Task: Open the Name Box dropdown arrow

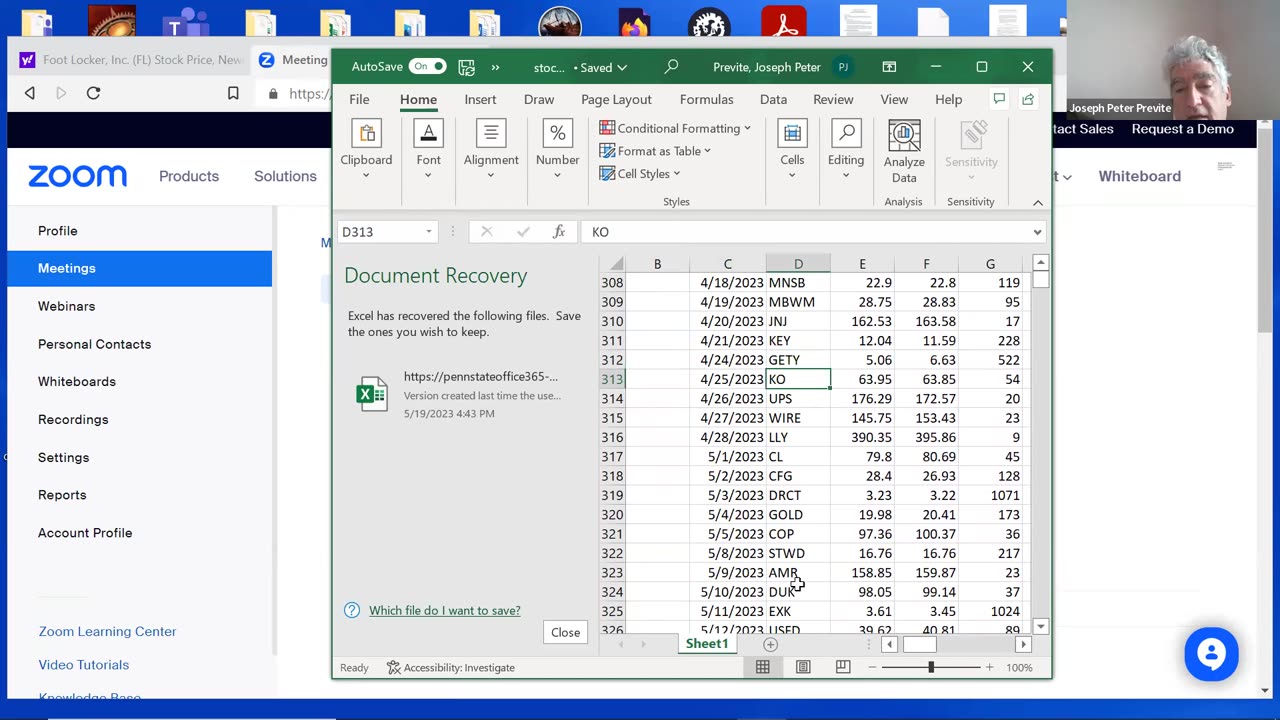Action: tap(429, 232)
